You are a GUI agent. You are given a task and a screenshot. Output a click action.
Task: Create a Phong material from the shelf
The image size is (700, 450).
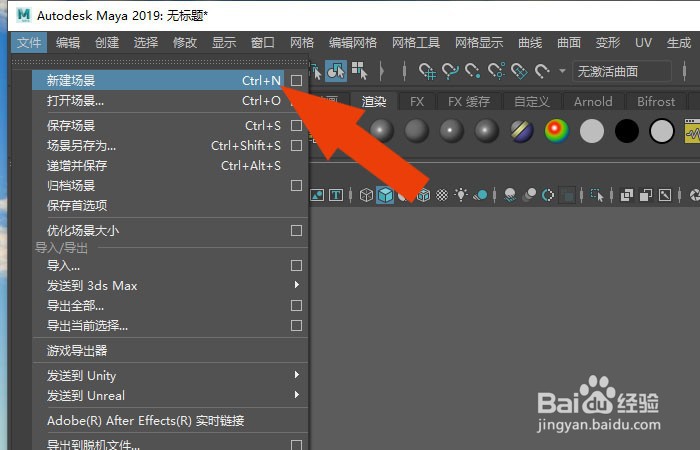click(x=451, y=131)
